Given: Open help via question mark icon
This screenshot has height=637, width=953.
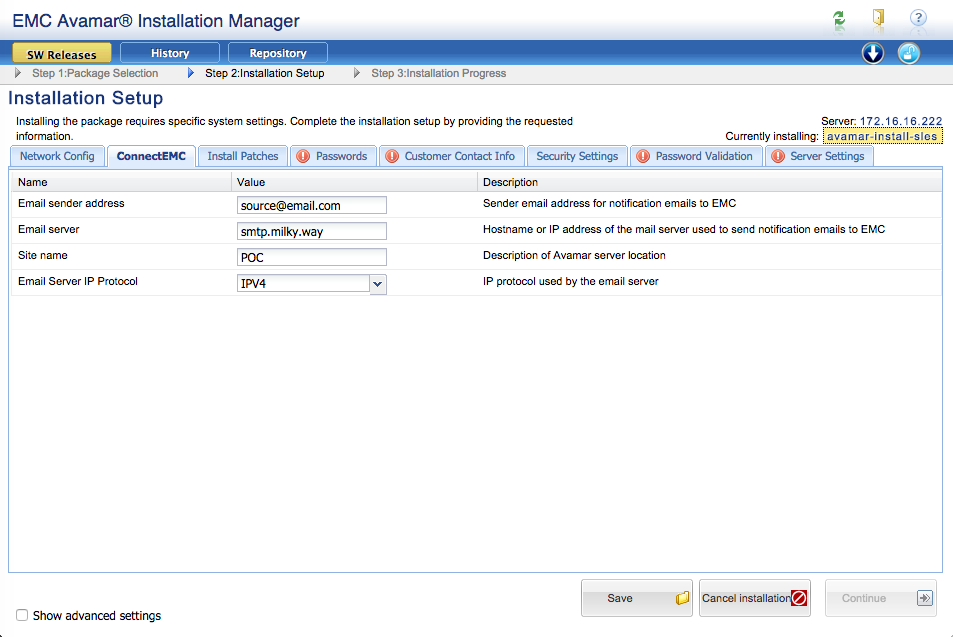Looking at the screenshot, I should (x=917, y=18).
